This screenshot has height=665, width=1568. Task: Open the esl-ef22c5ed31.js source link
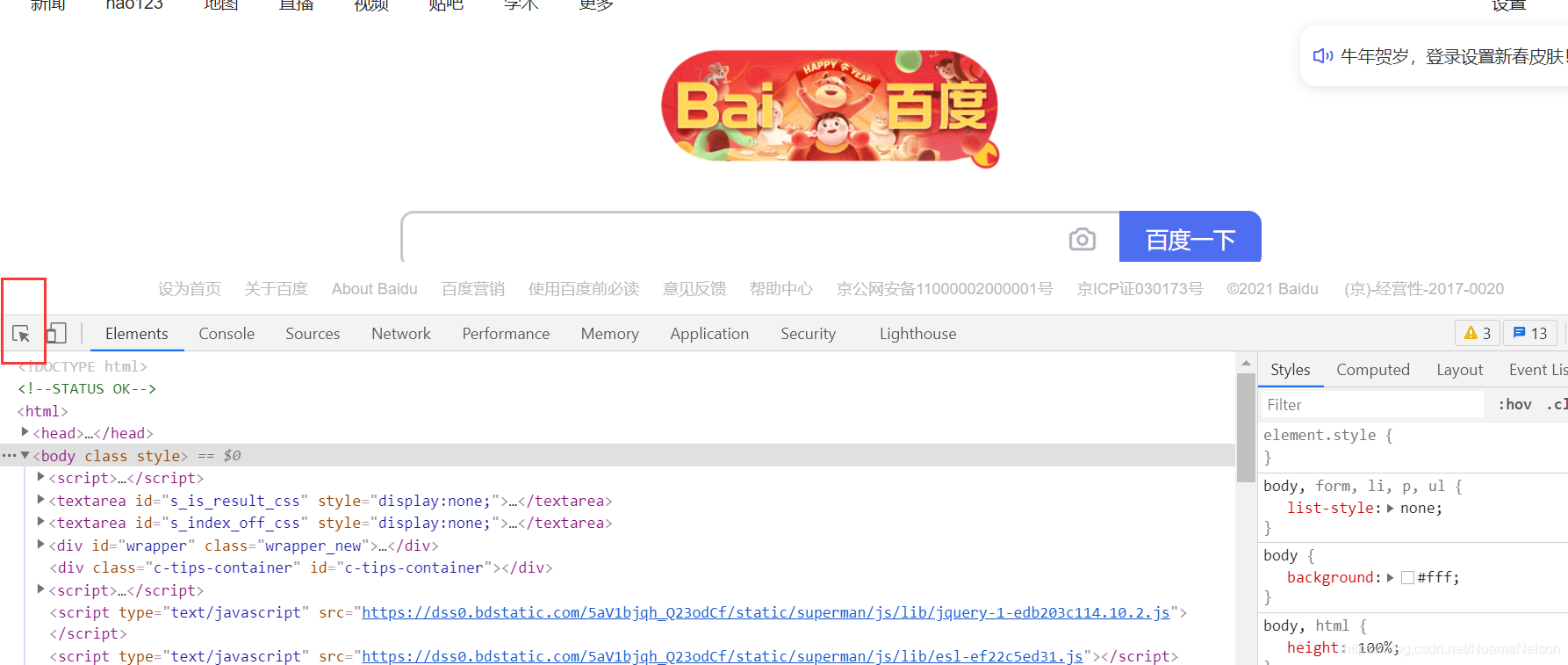pyautogui.click(x=723, y=656)
